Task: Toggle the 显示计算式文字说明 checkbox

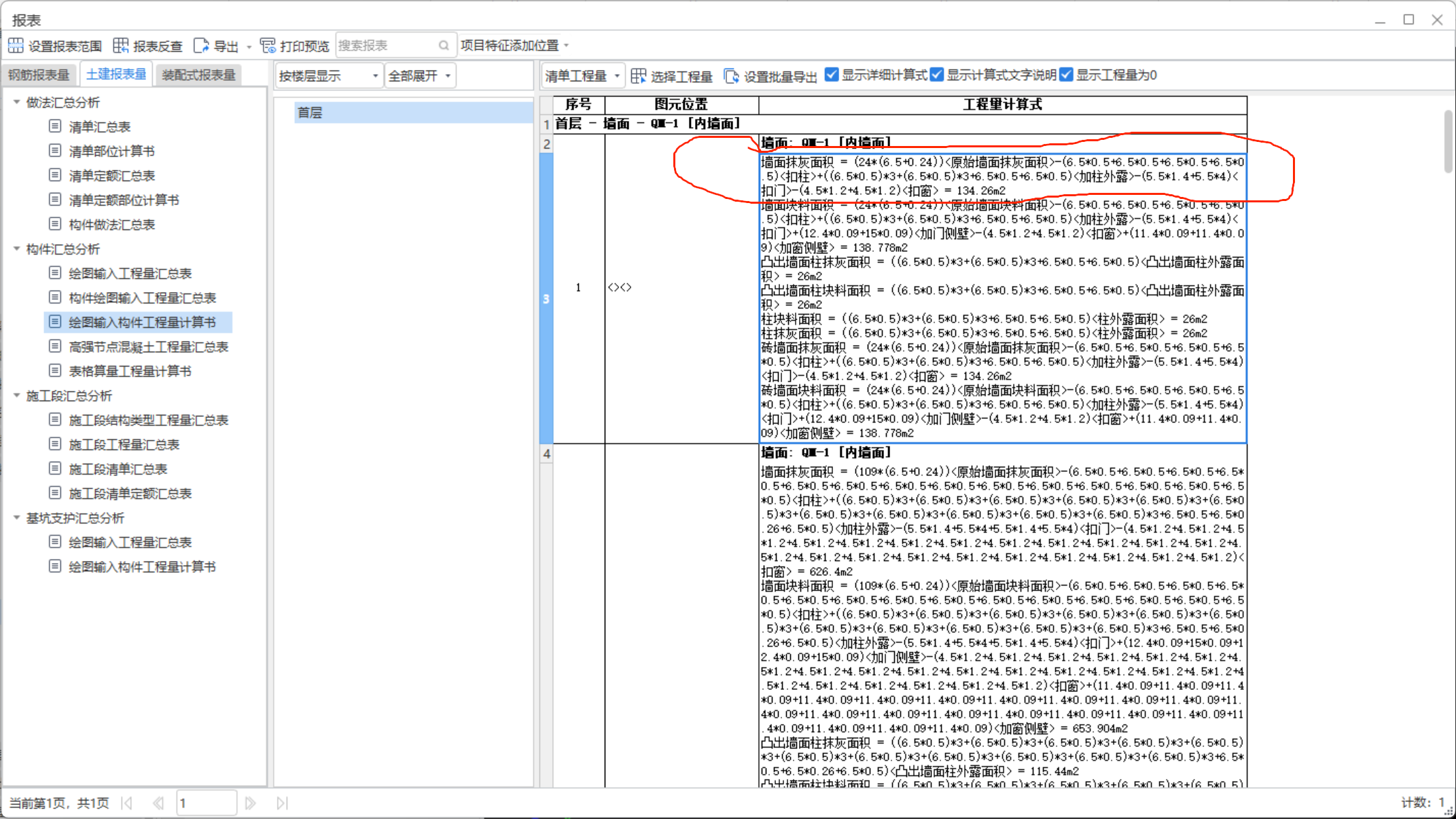Action: click(937, 75)
